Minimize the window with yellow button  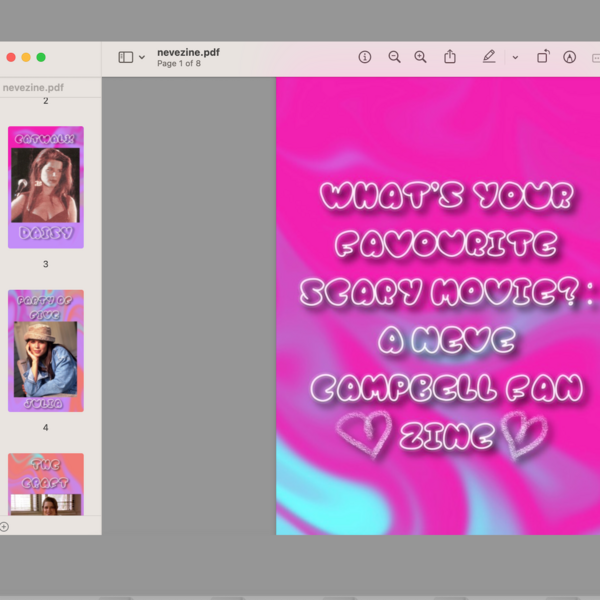coord(26,57)
